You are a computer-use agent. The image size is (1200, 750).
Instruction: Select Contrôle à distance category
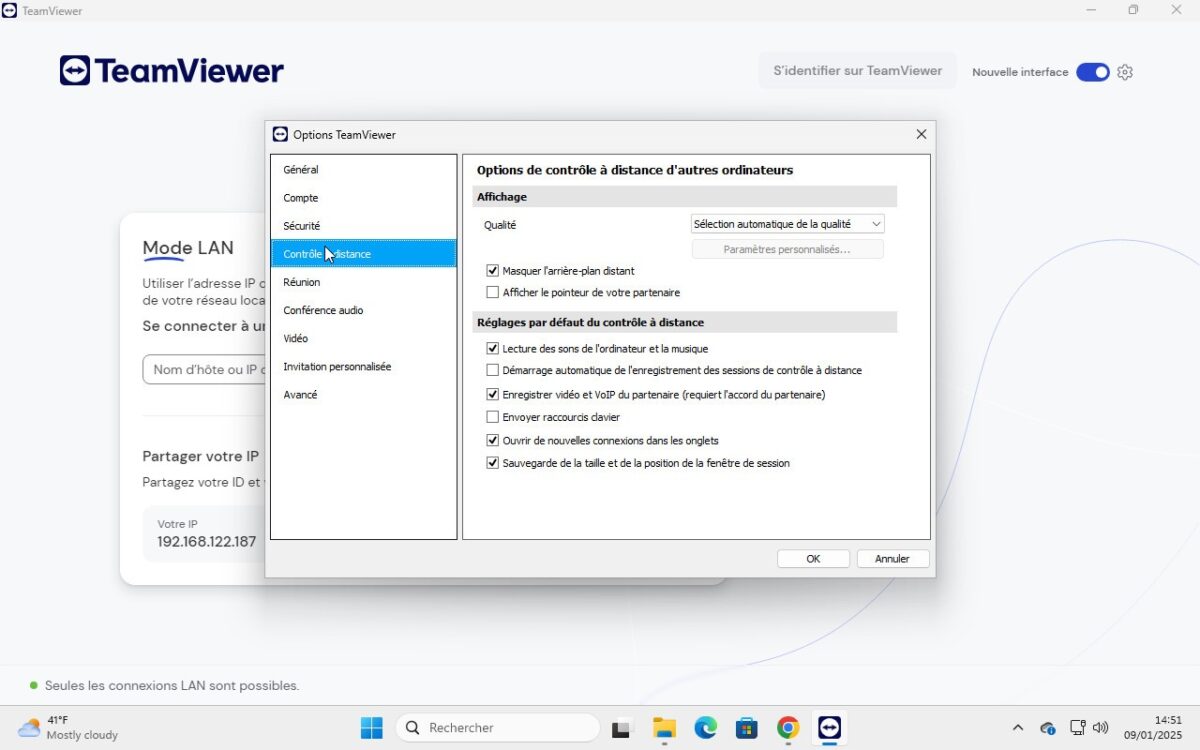(363, 254)
